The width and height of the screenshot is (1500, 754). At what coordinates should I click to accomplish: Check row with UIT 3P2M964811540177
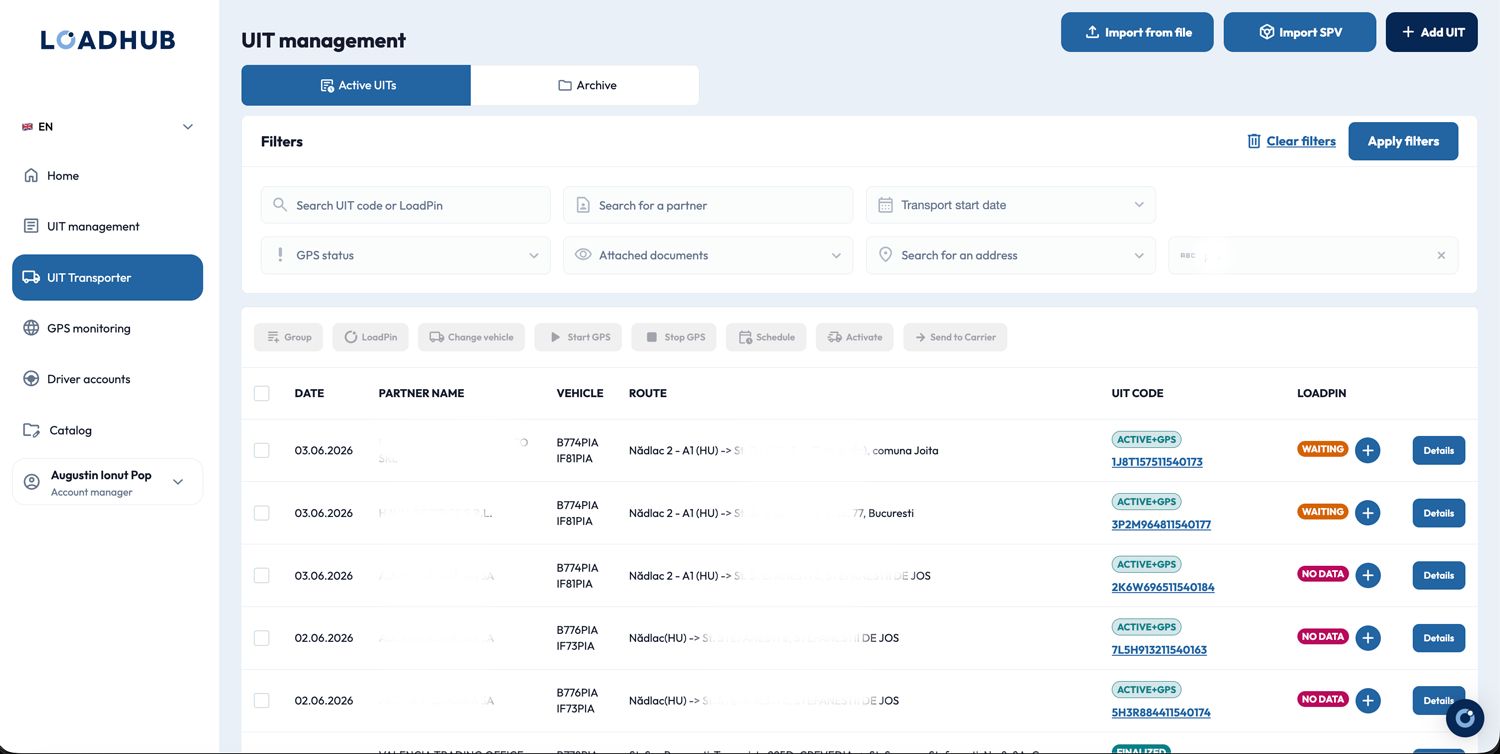tap(262, 513)
